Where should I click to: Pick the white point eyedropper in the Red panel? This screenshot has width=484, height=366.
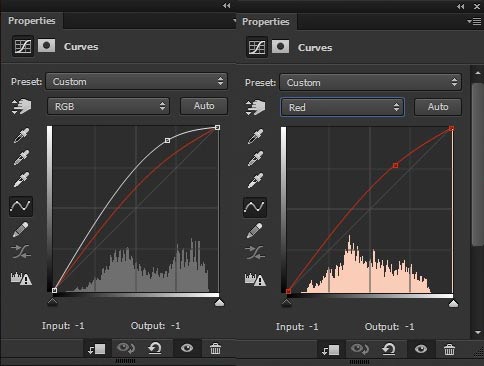[x=255, y=180]
